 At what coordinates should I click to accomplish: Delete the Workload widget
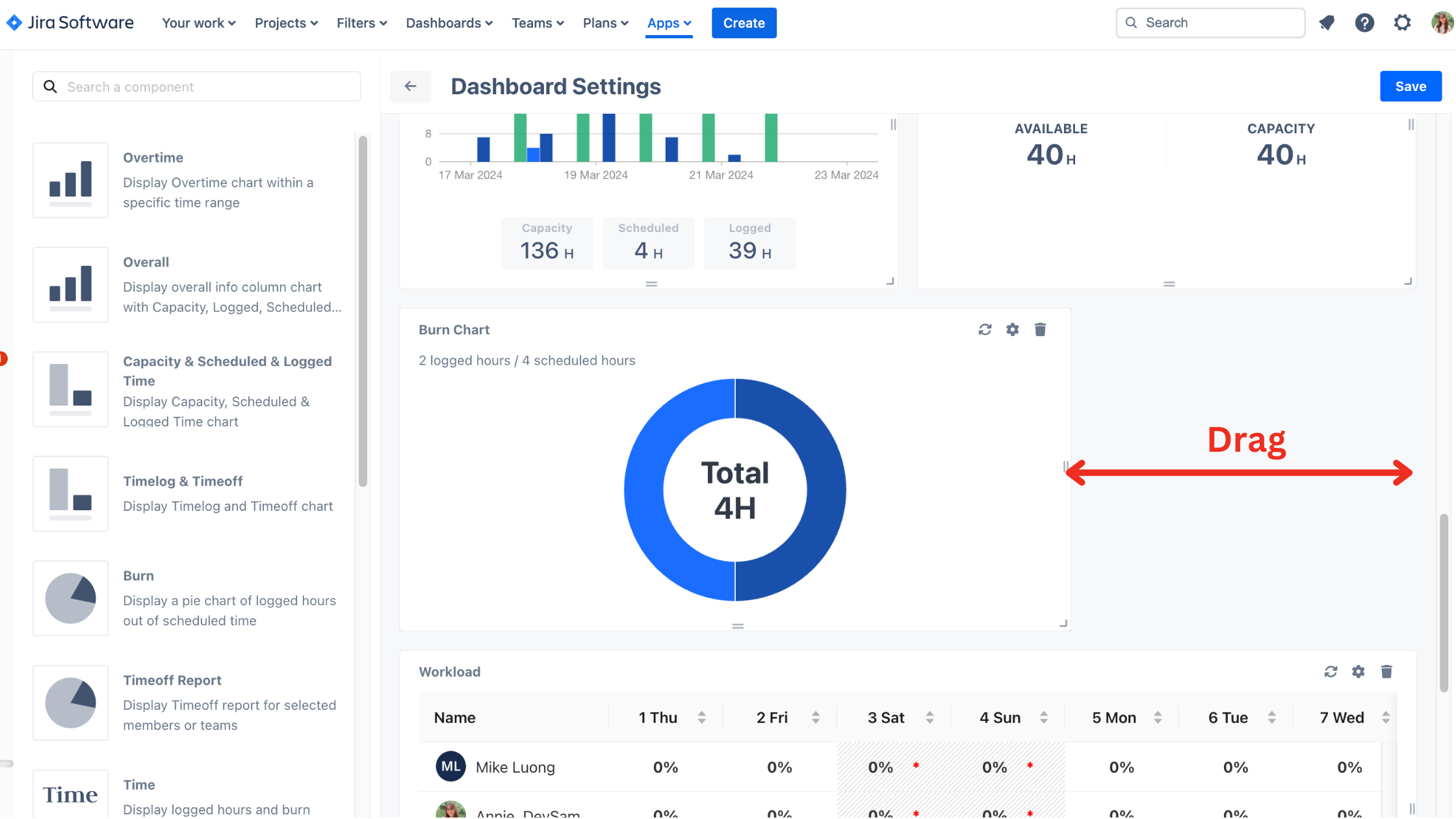[1386, 671]
